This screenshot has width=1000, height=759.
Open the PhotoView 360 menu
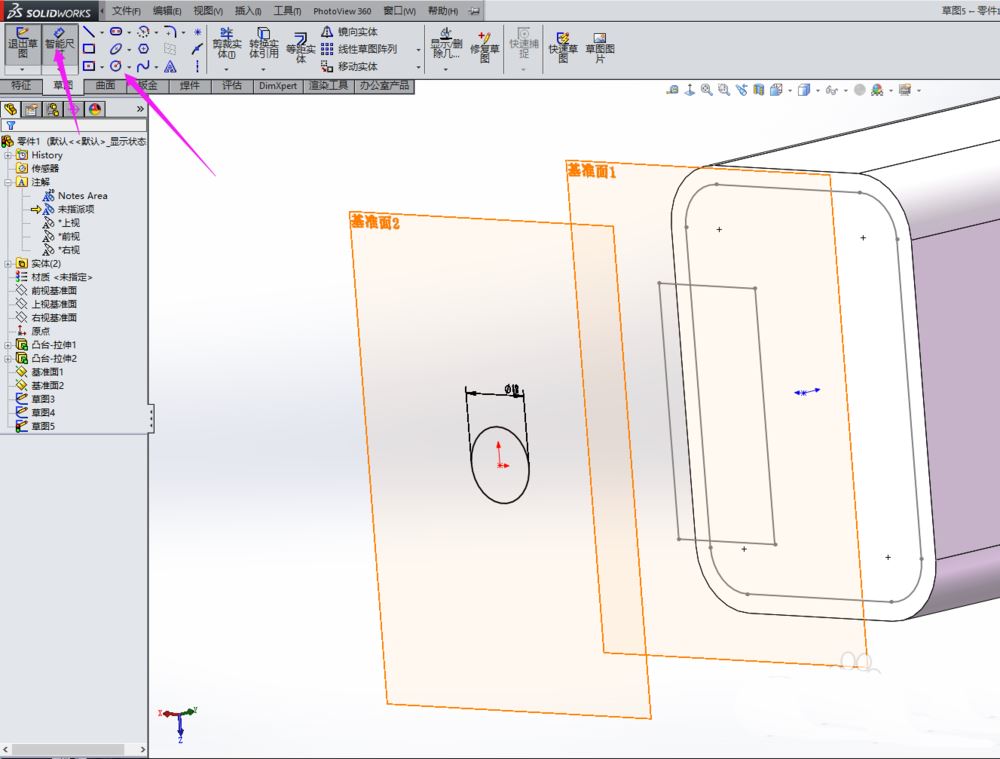pos(342,11)
